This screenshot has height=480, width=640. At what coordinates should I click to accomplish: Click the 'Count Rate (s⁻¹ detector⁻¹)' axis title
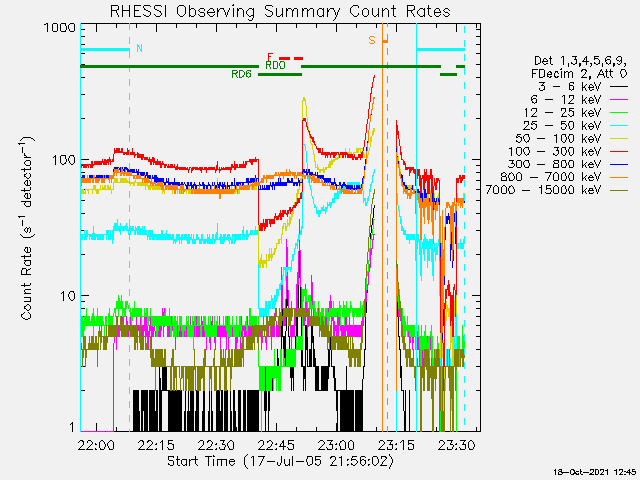click(27, 229)
